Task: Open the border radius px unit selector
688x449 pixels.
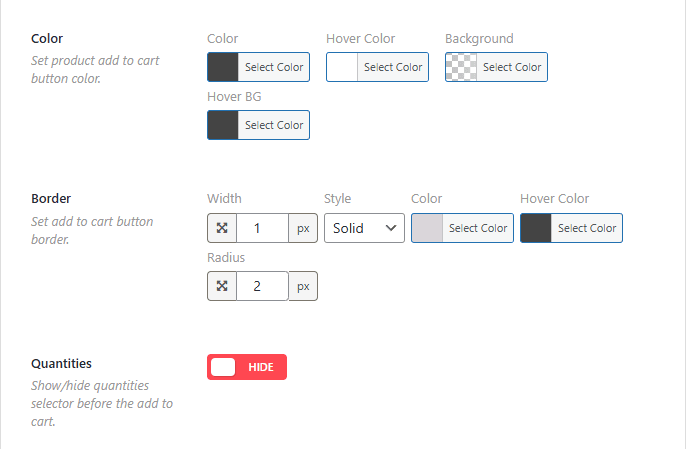Action: [303, 286]
